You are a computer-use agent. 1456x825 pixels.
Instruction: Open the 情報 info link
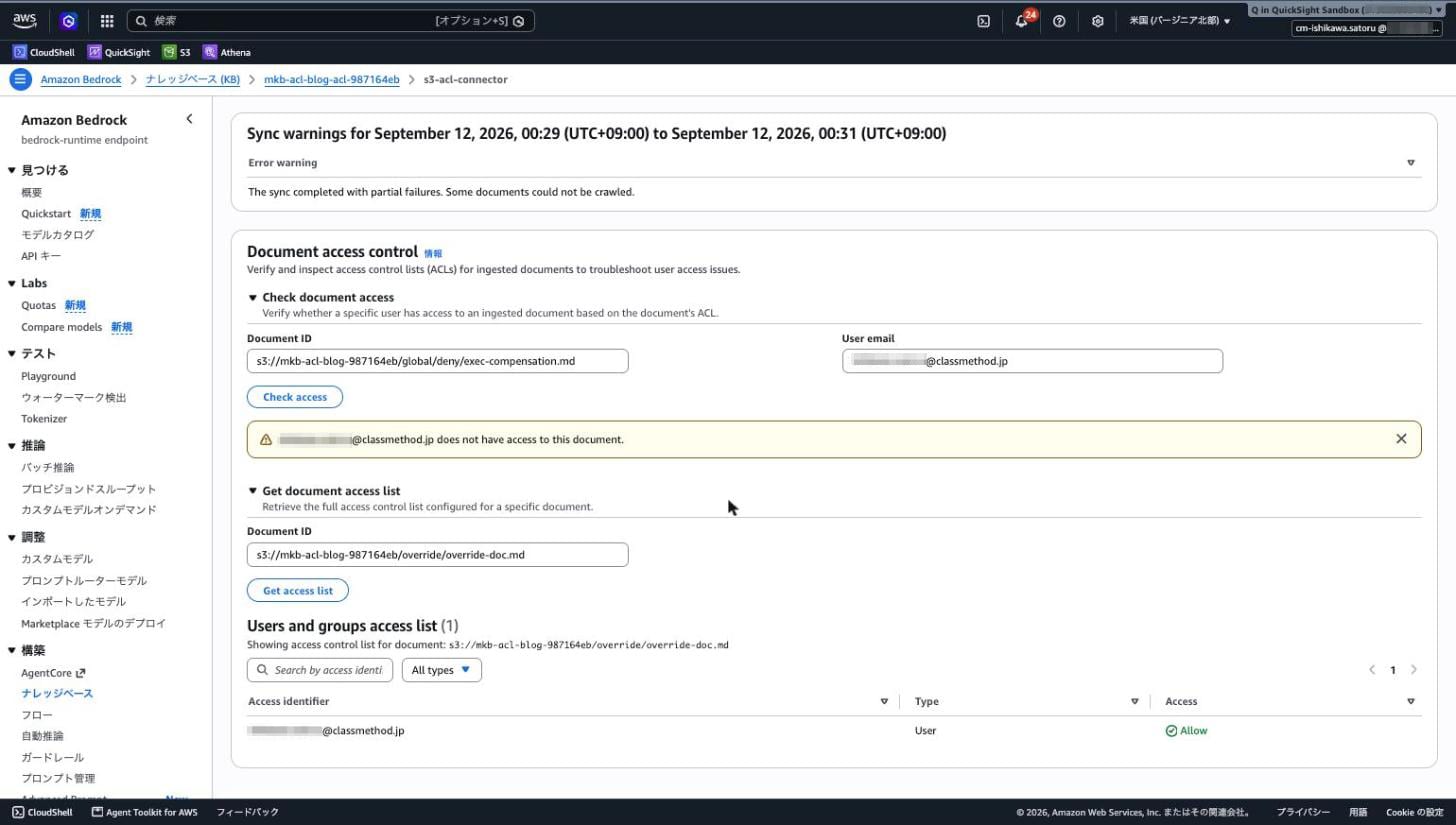[x=433, y=254]
